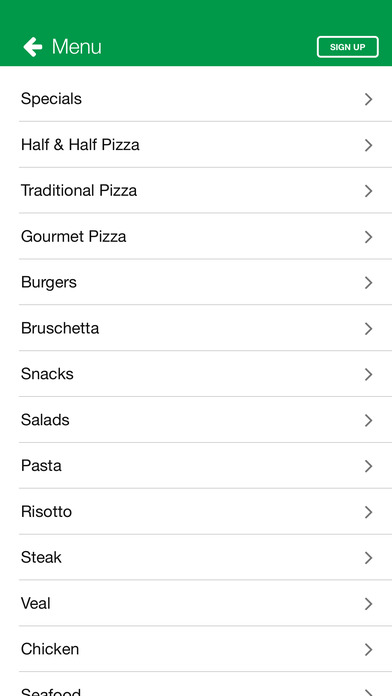Tap the Sign Up button
This screenshot has height=696, width=392.
[x=348, y=47]
